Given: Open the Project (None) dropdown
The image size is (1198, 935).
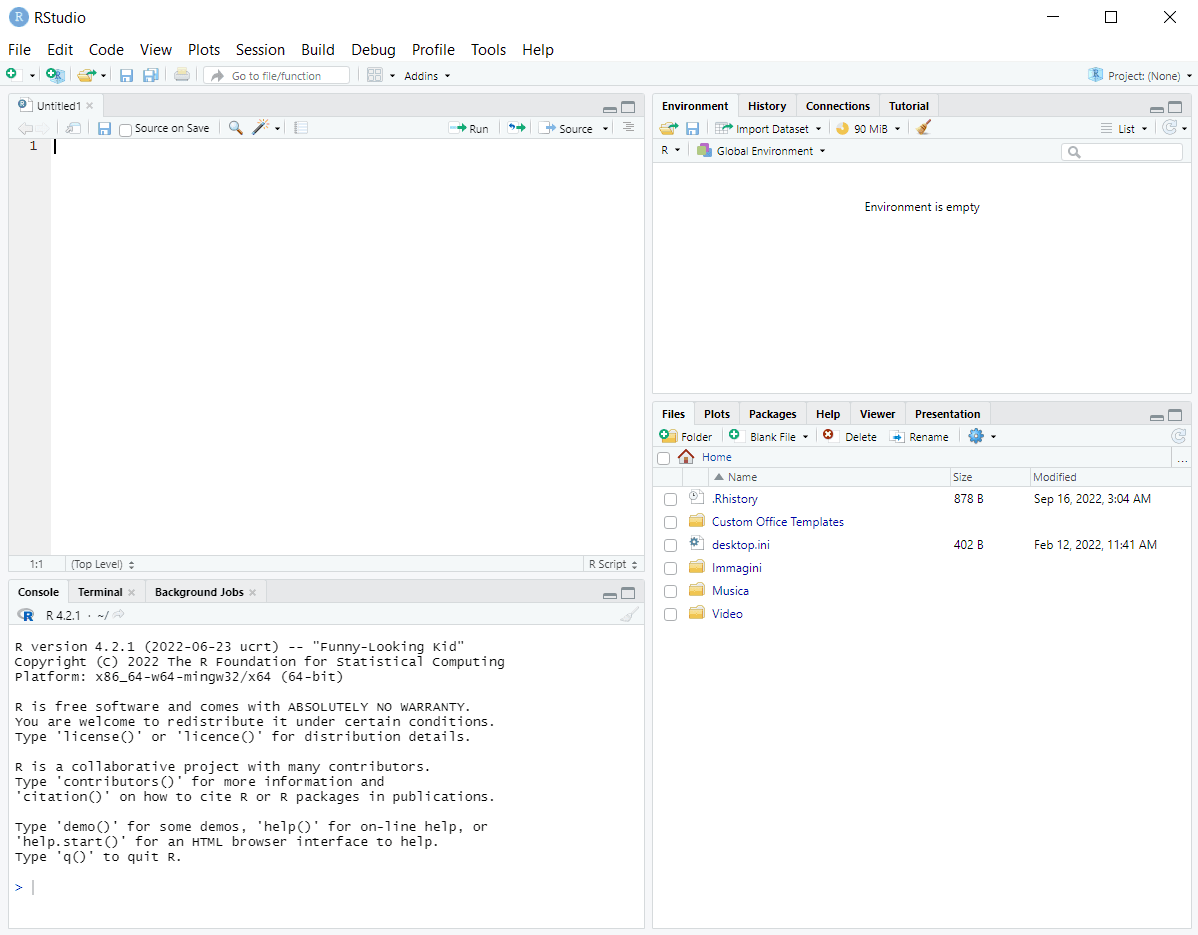Looking at the screenshot, I should coord(1139,76).
